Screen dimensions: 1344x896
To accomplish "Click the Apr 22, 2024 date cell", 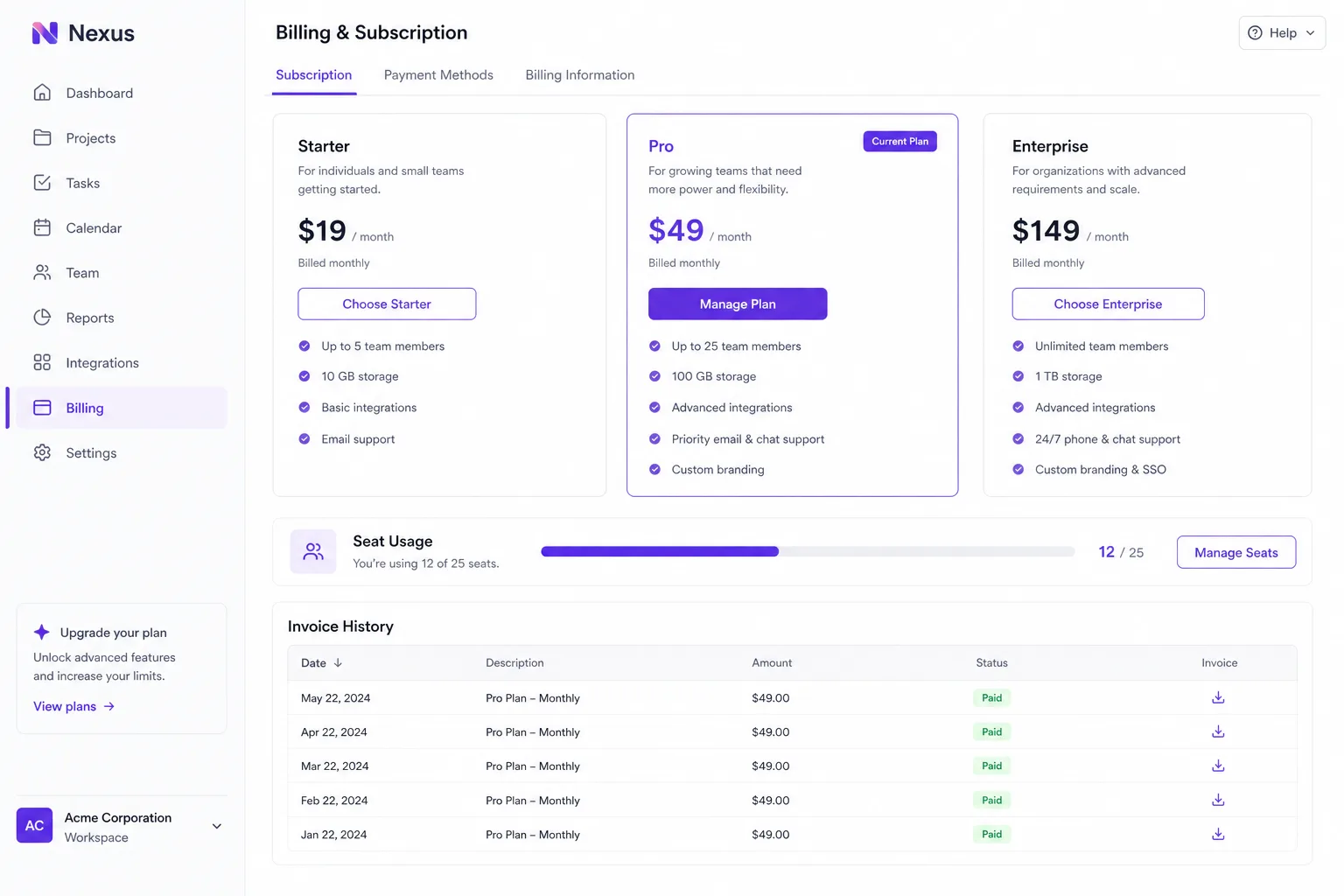I will pos(334,731).
